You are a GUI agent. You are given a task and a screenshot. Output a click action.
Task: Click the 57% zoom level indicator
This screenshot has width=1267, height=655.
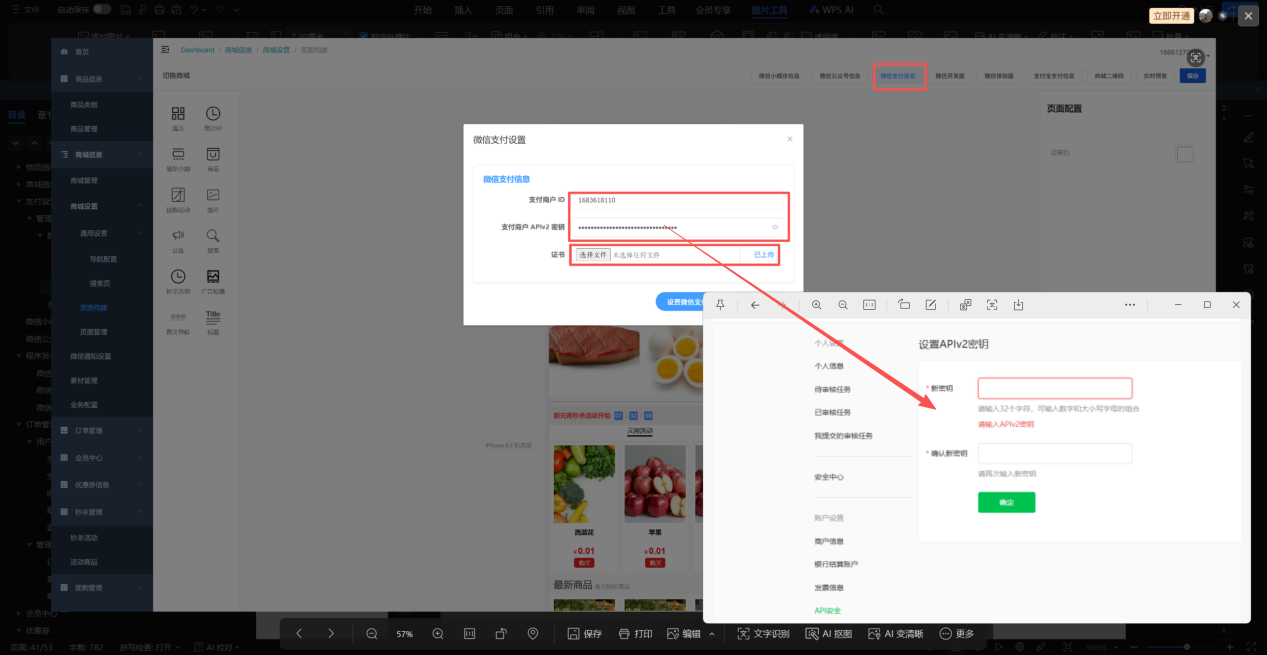[405, 634]
